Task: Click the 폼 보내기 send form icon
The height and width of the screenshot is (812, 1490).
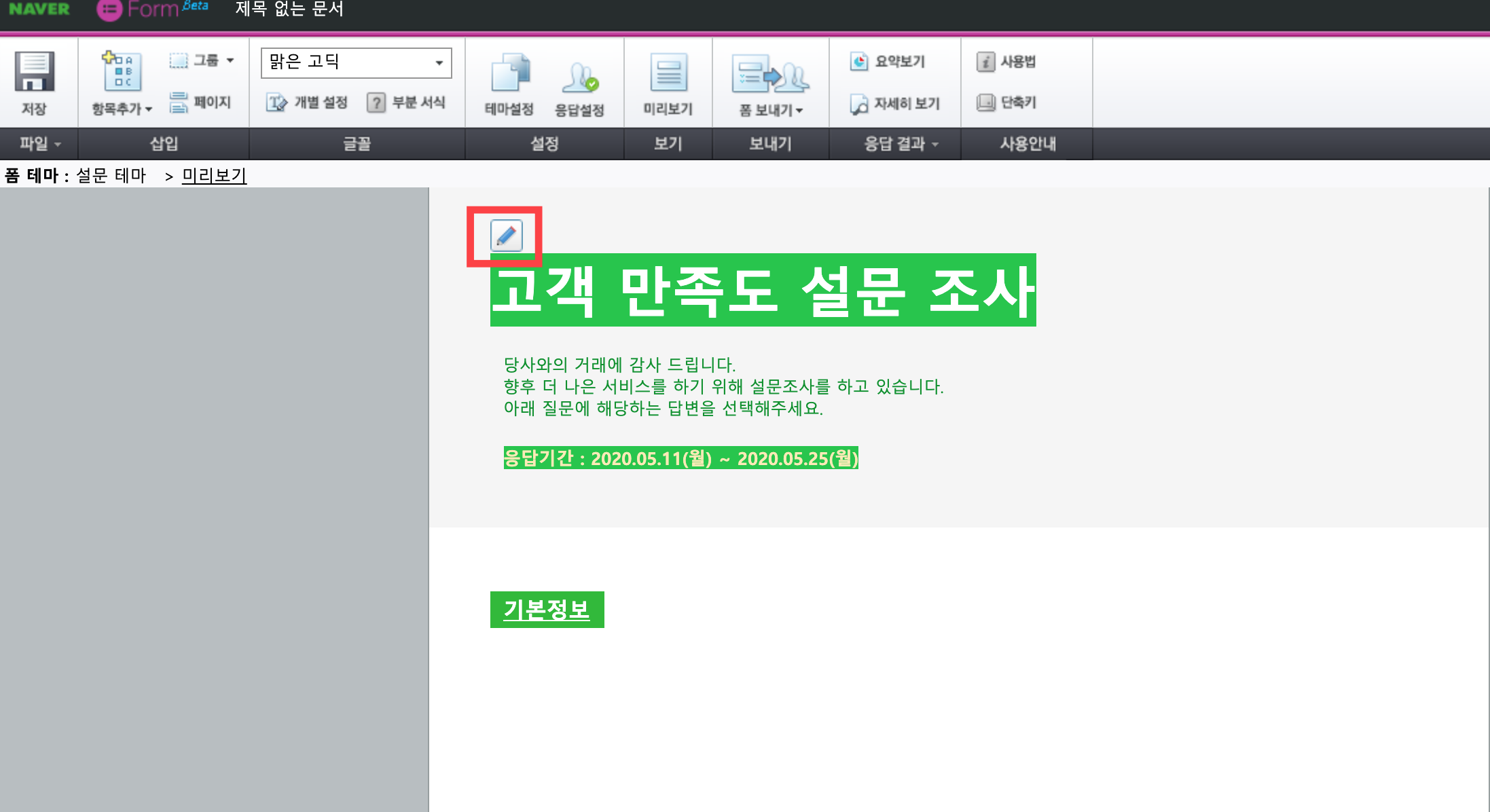Action: tap(770, 74)
